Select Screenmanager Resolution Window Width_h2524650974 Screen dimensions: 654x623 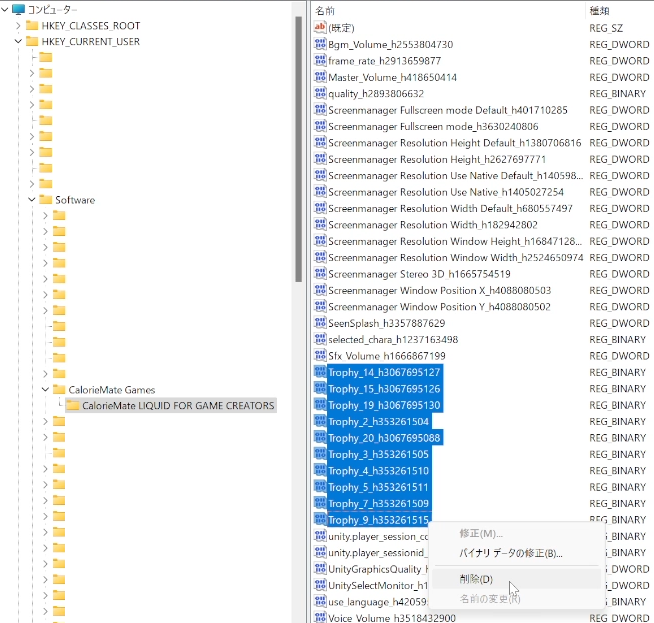(455, 257)
